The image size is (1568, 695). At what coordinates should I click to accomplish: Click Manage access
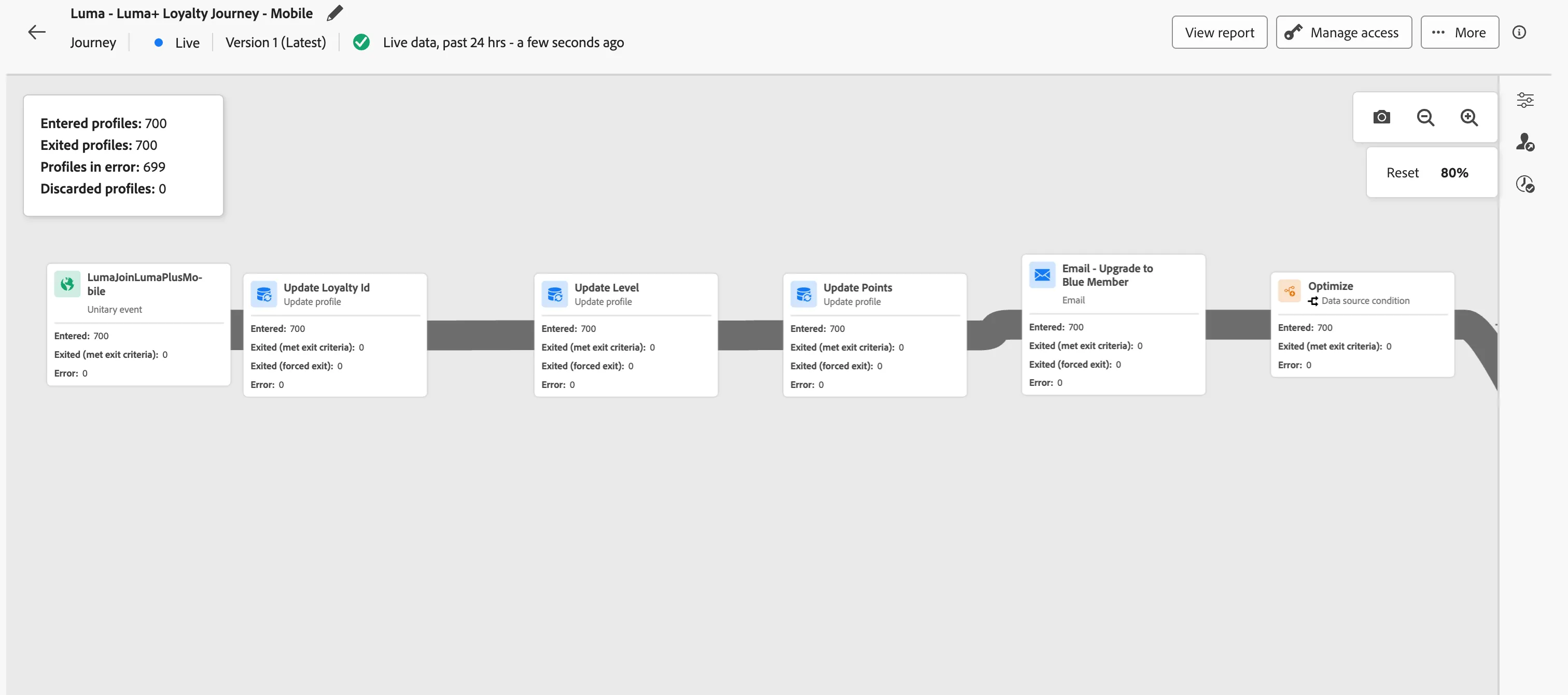1343,32
